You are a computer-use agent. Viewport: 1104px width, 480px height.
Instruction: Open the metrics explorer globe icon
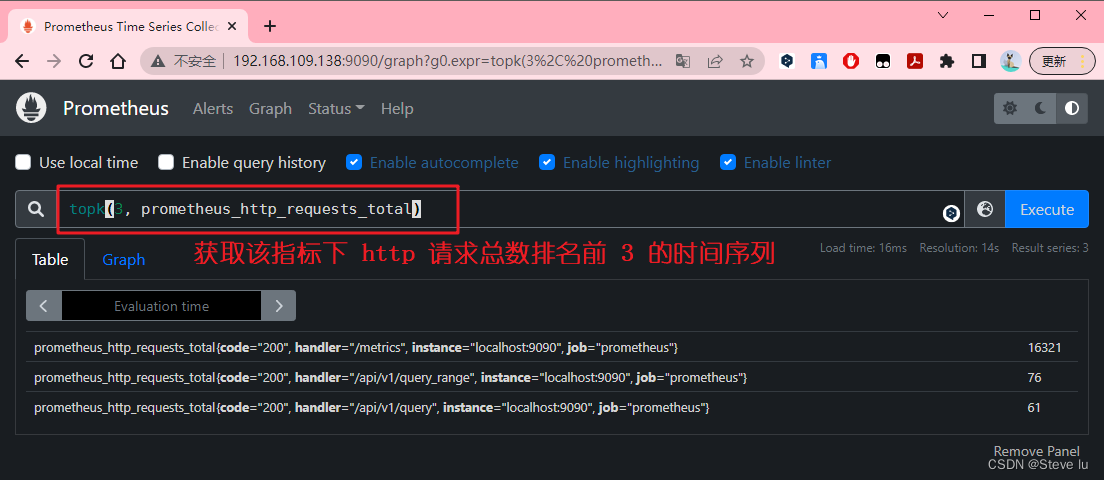(x=984, y=209)
